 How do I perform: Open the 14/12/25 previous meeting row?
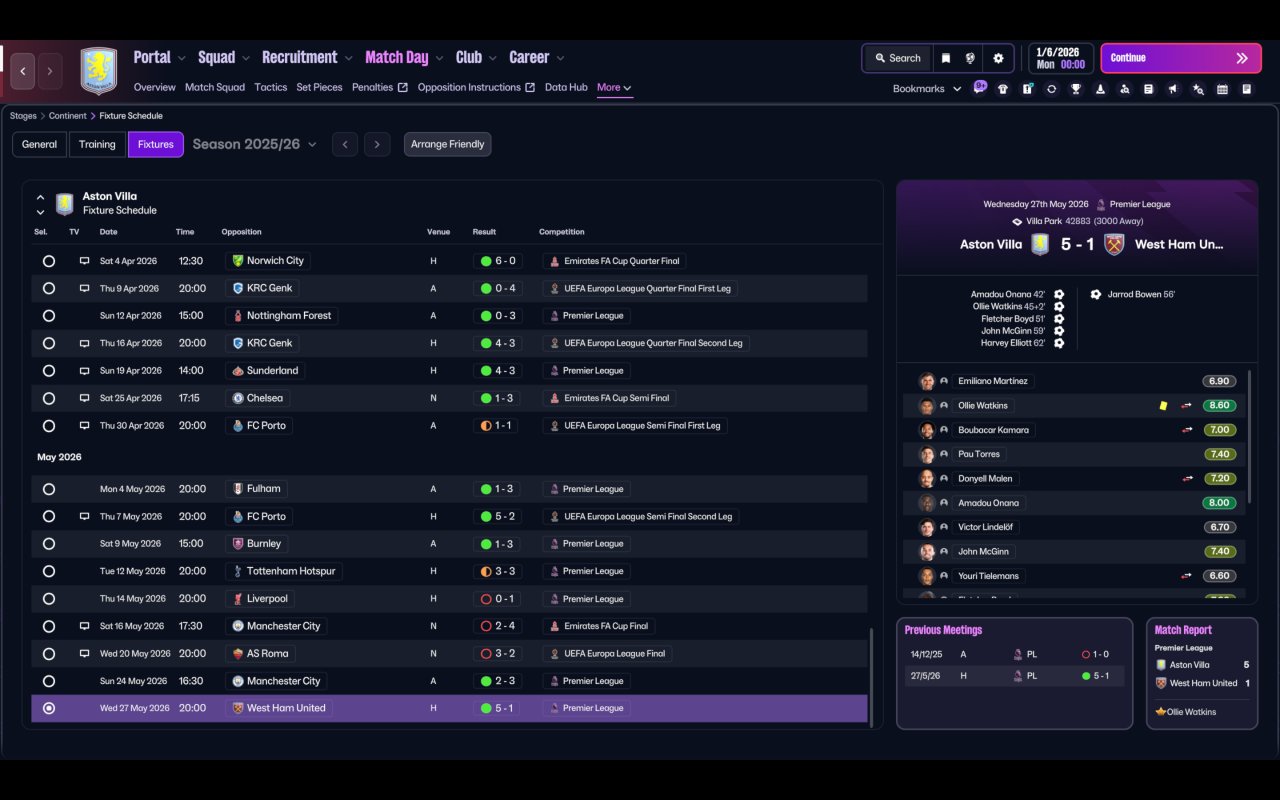tap(1014, 655)
